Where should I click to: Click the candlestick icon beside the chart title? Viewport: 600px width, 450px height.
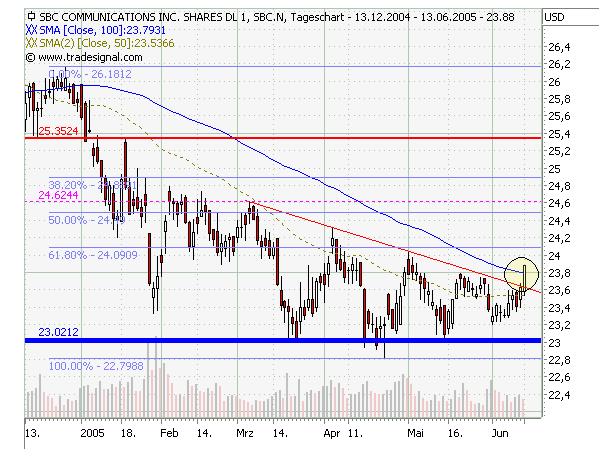tap(32, 17)
